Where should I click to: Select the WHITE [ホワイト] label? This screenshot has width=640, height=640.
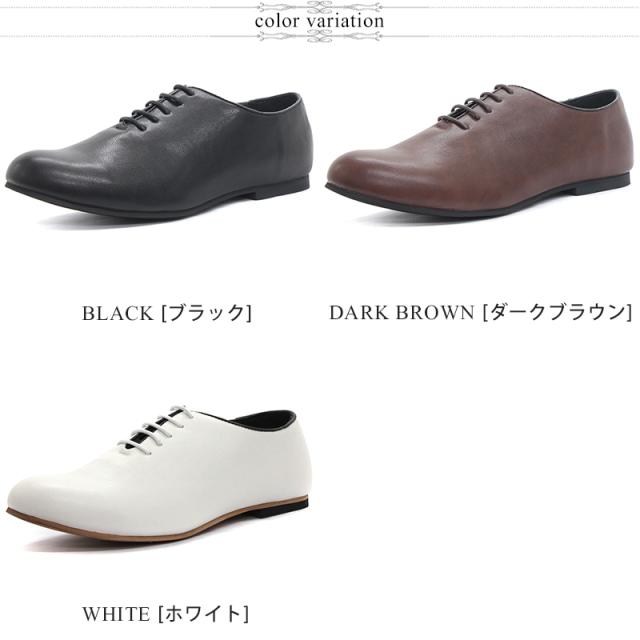point(165,614)
